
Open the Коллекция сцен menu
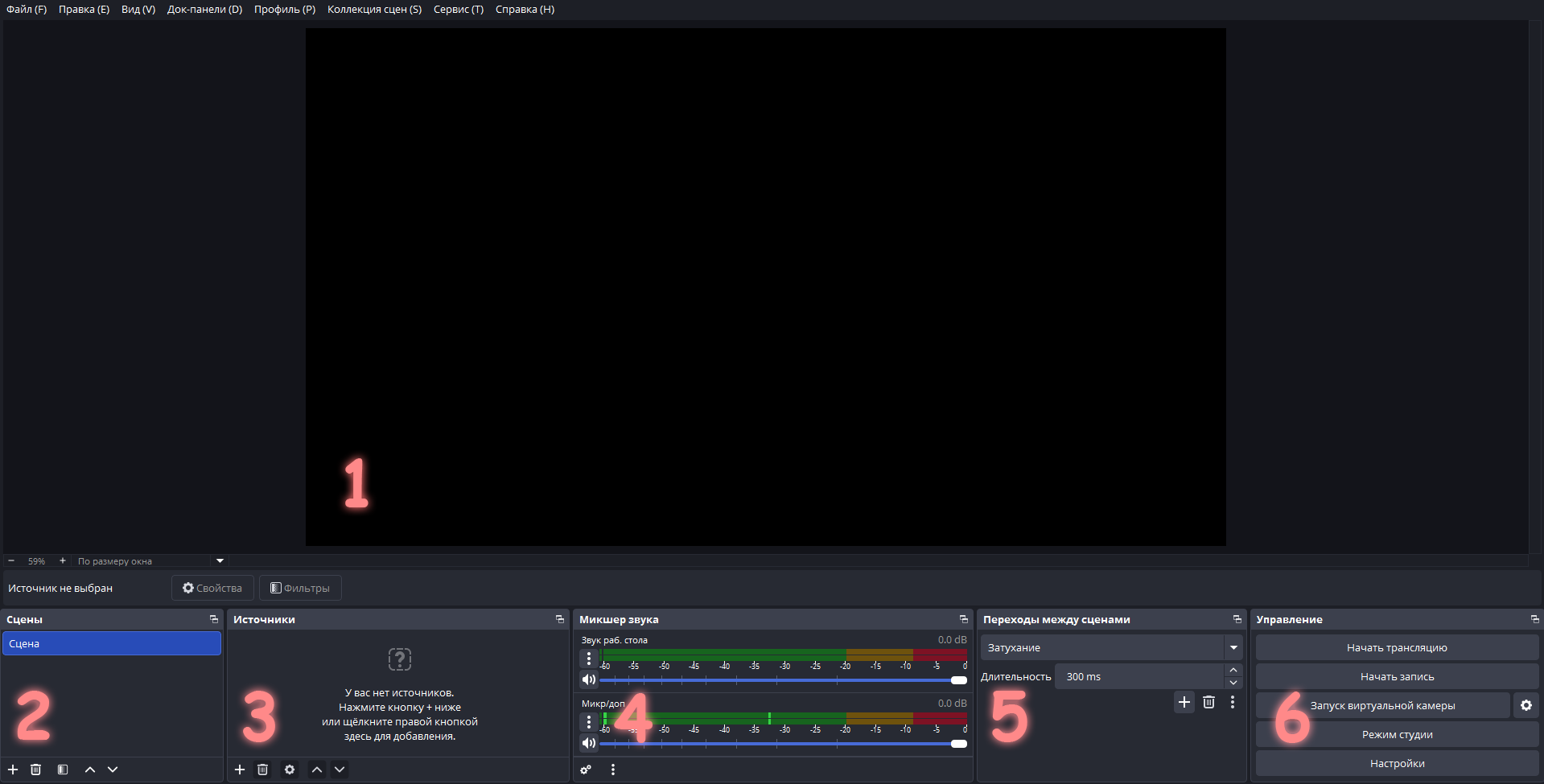point(374,10)
